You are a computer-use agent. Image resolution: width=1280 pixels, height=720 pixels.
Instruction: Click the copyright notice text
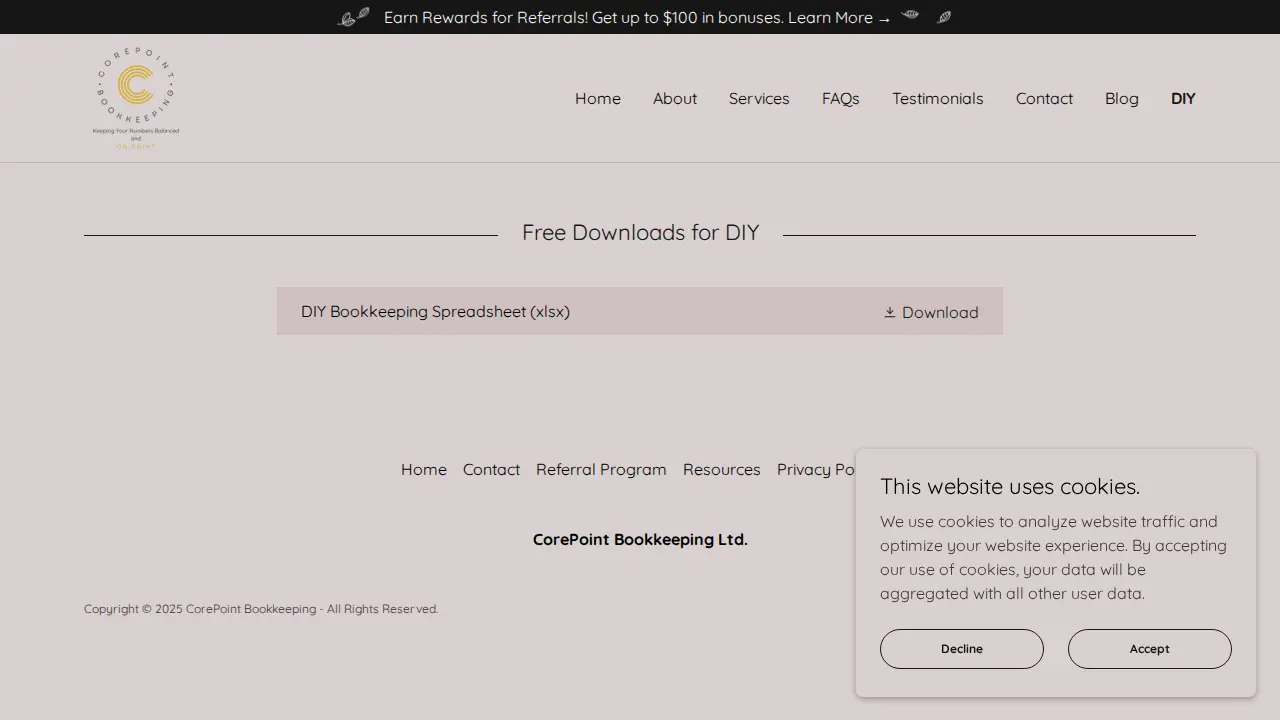point(261,609)
